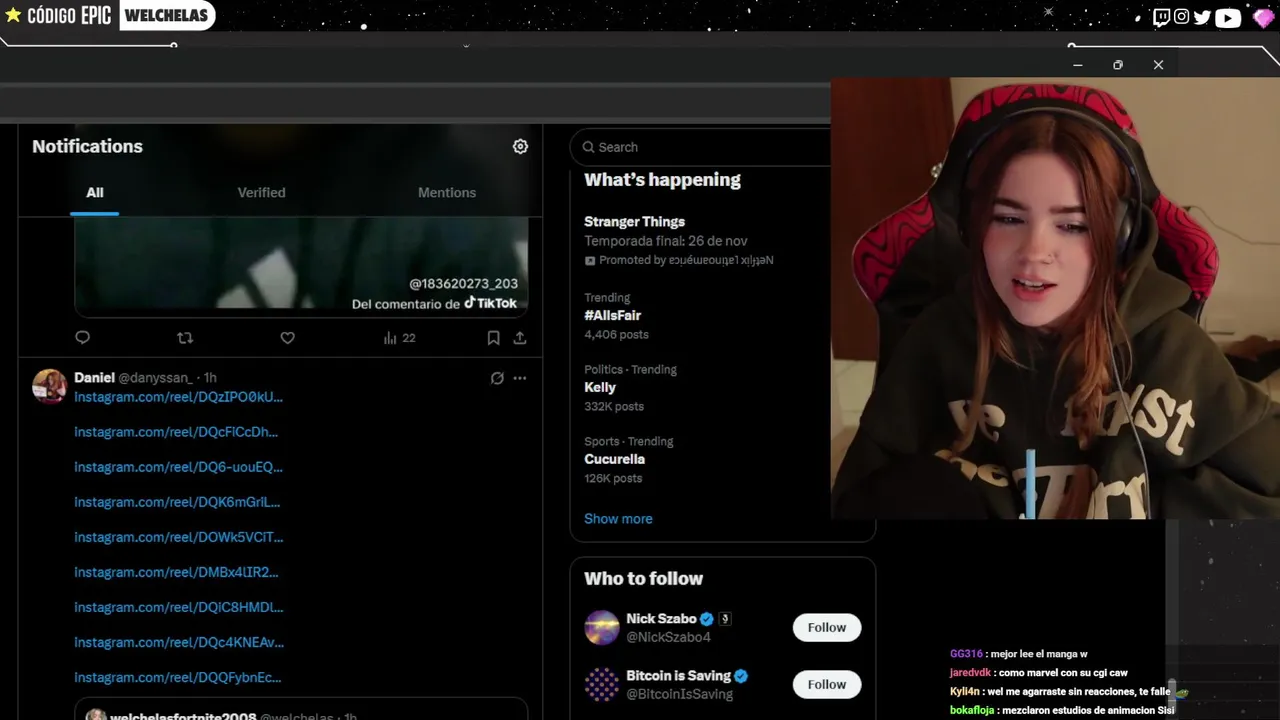This screenshot has width=1280, height=720.
Task: Click Bitcoin is Saving's verified badge
Action: [x=742, y=676]
